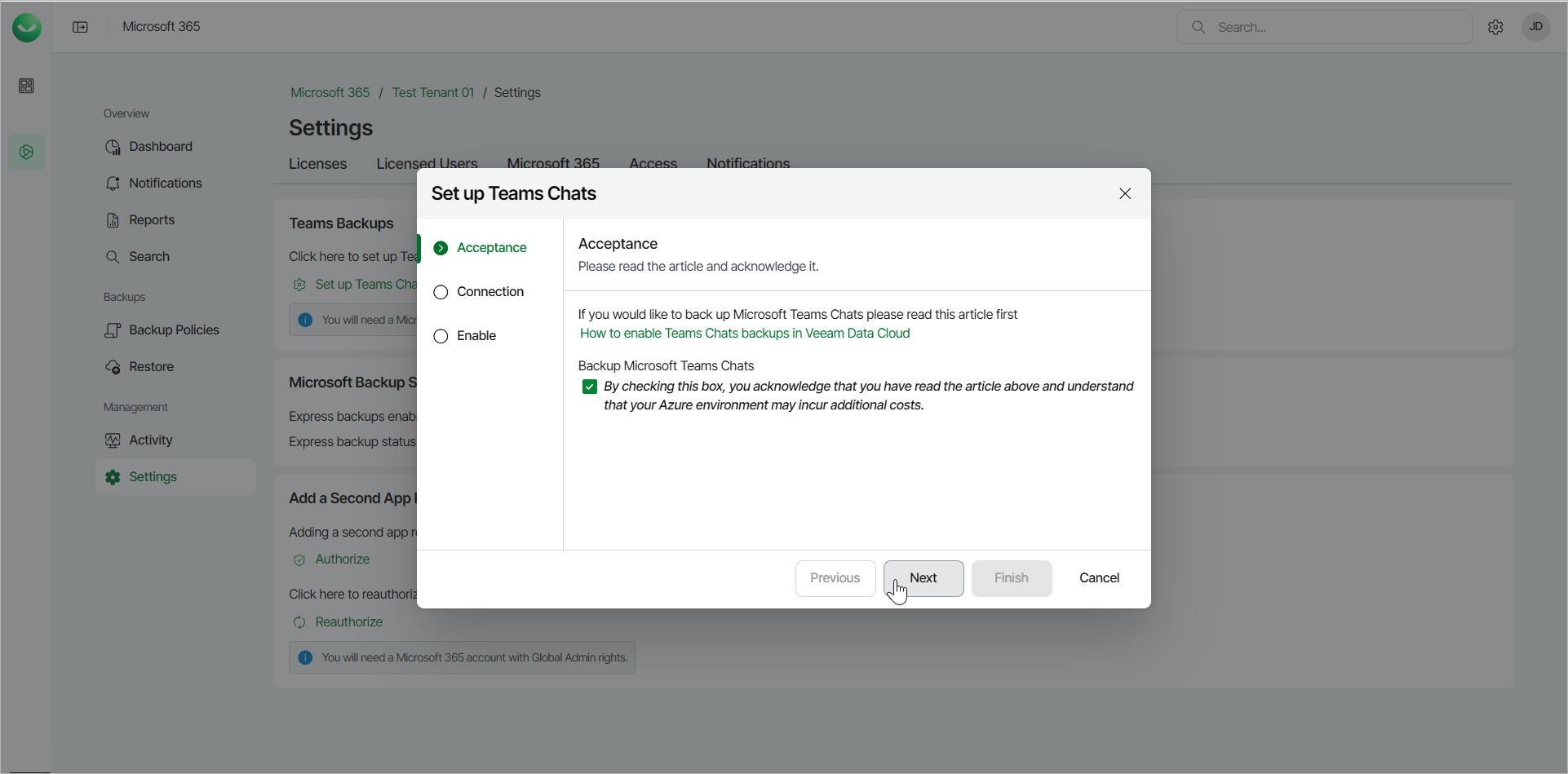Toggle the sidebar panel icon
This screenshot has width=1568, height=774.
(80, 27)
